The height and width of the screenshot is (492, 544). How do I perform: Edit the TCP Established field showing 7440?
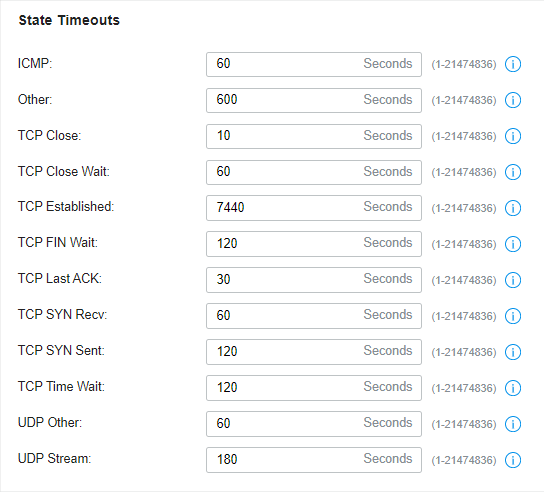(314, 208)
